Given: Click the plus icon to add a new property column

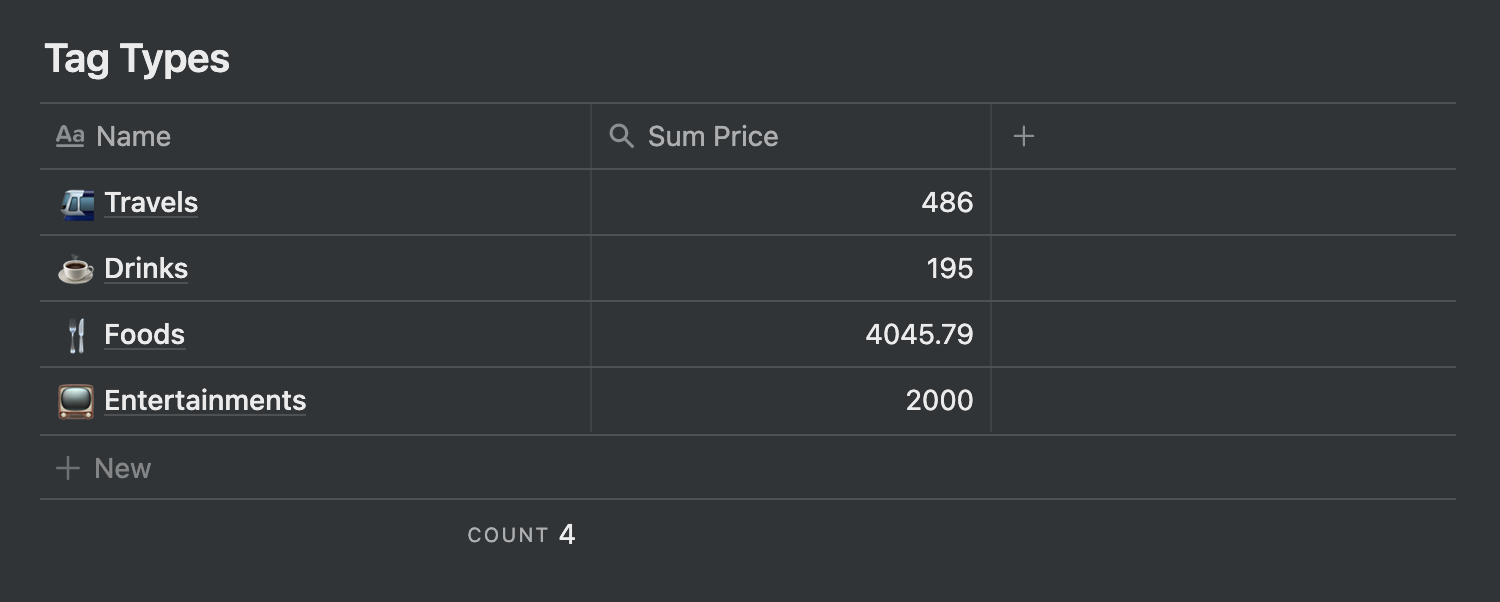Looking at the screenshot, I should tap(1024, 135).
